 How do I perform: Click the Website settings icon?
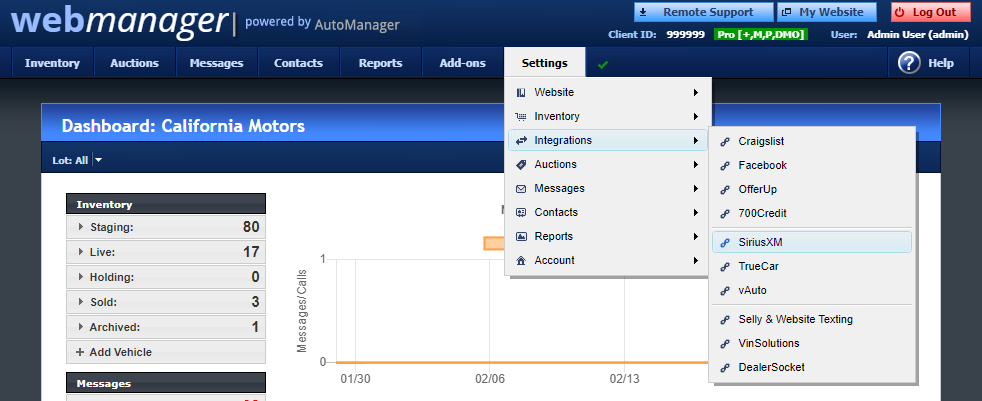[x=521, y=93]
